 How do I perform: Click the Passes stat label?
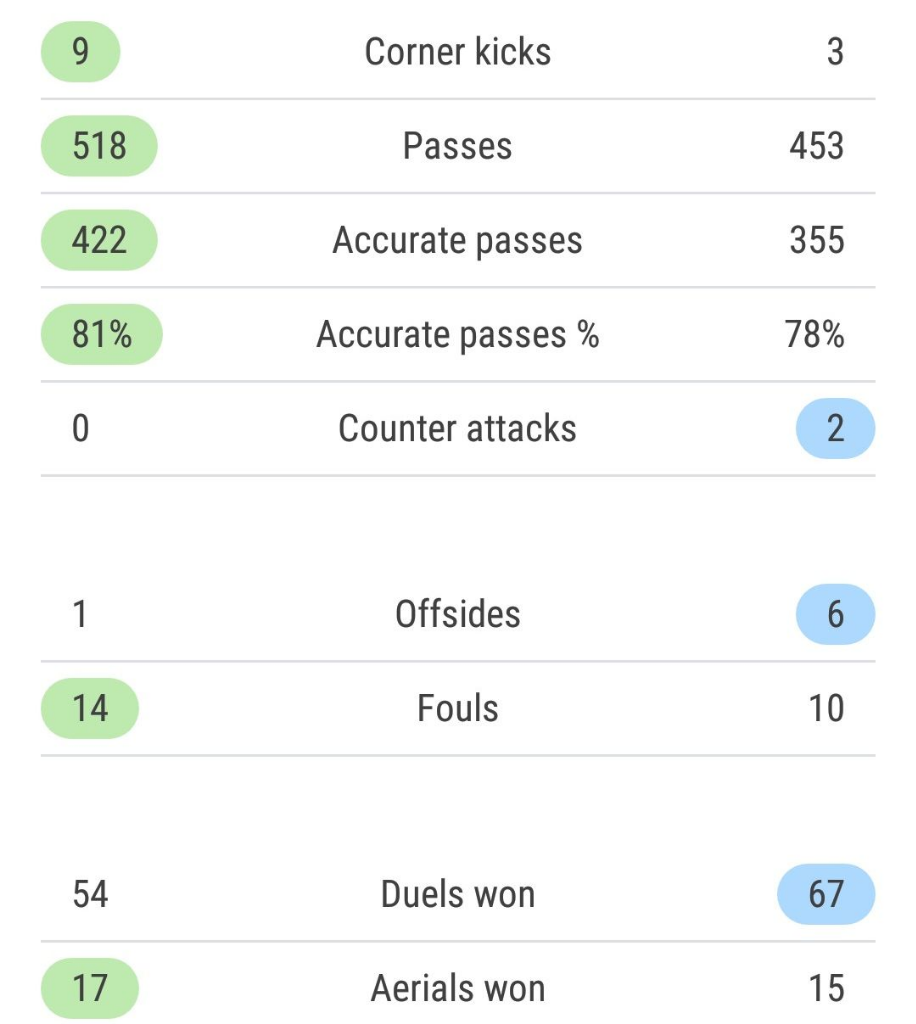pyautogui.click(x=458, y=146)
